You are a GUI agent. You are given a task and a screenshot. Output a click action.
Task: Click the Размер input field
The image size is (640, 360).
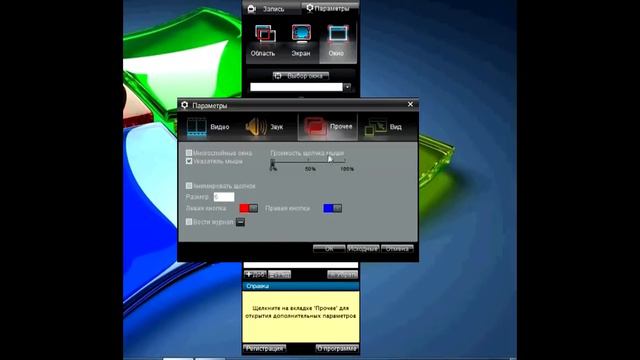[x=224, y=197]
